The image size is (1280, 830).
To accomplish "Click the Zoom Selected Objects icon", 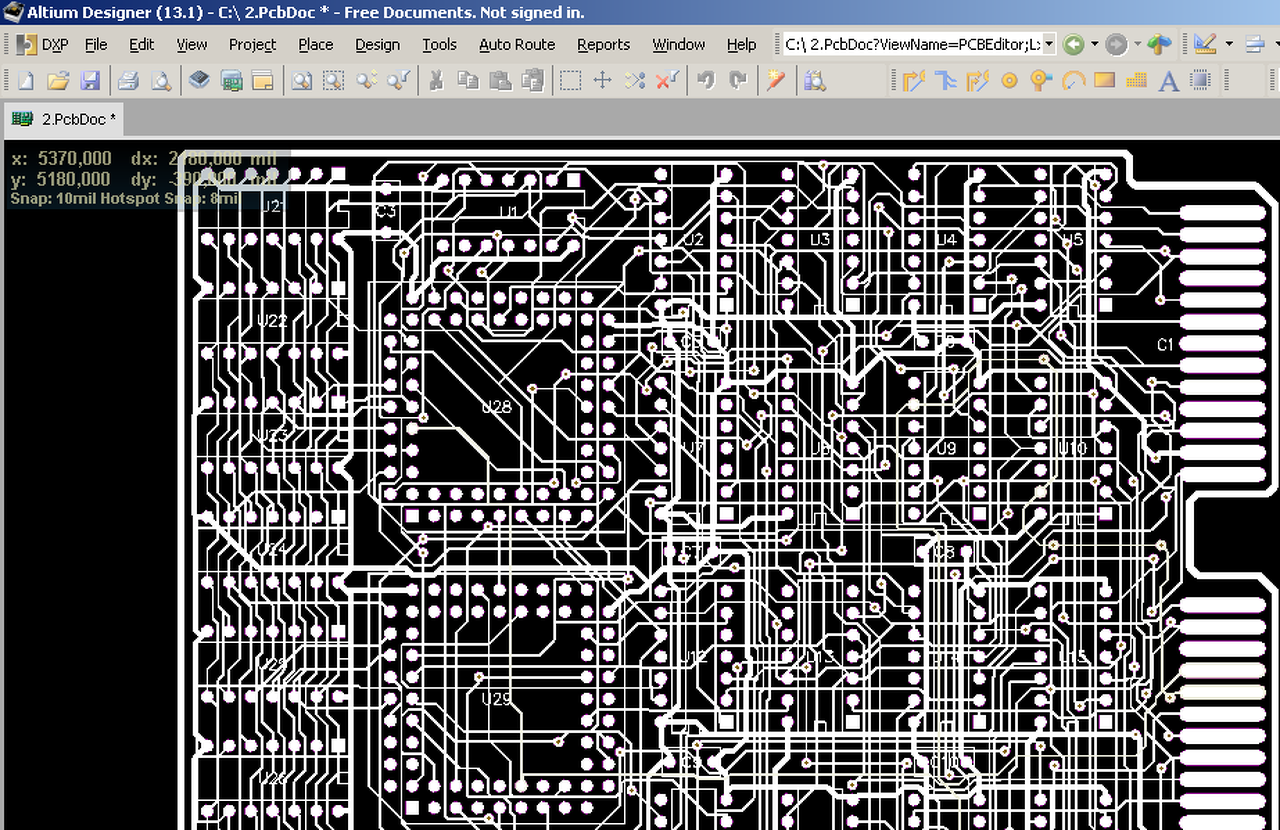I will pyautogui.click(x=366, y=81).
